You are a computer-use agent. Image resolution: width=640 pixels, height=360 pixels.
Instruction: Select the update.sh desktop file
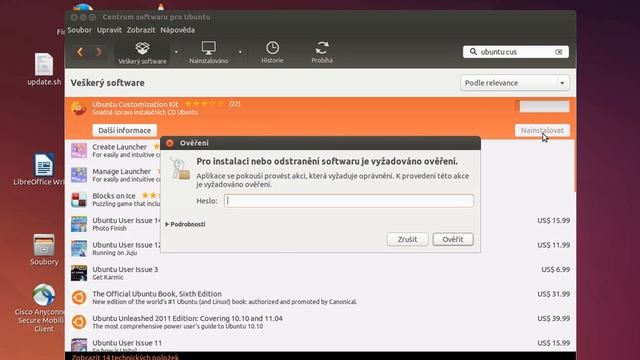click(x=44, y=70)
